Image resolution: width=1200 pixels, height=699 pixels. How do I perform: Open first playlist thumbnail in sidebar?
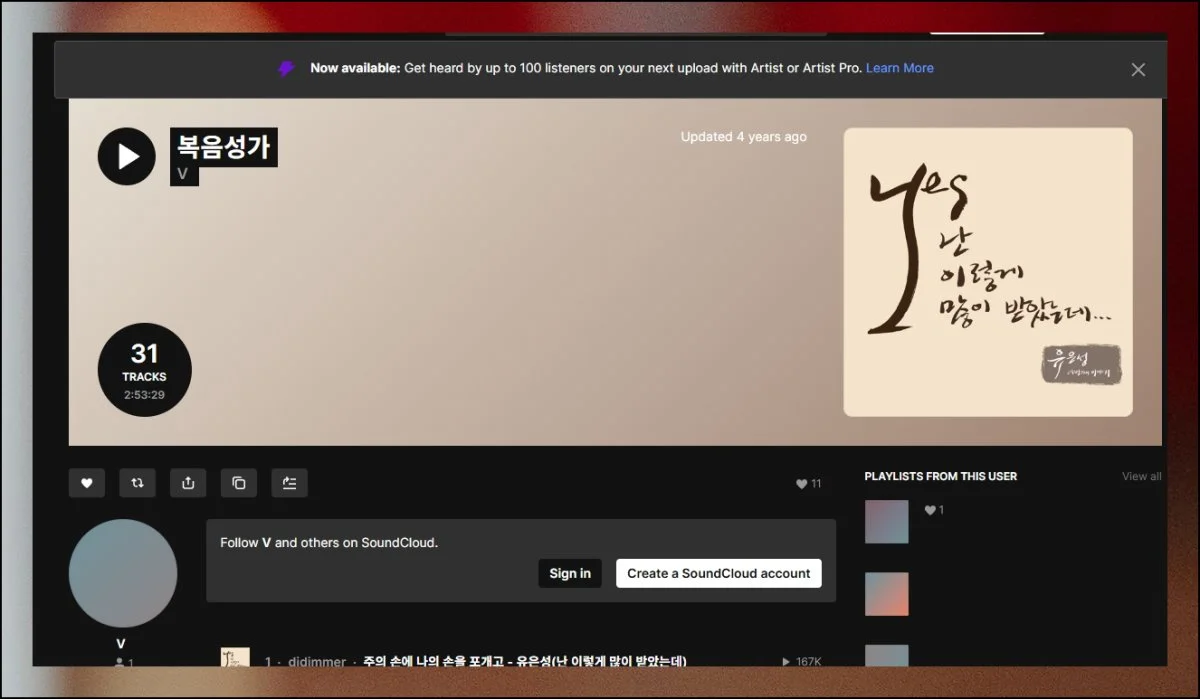coord(887,522)
